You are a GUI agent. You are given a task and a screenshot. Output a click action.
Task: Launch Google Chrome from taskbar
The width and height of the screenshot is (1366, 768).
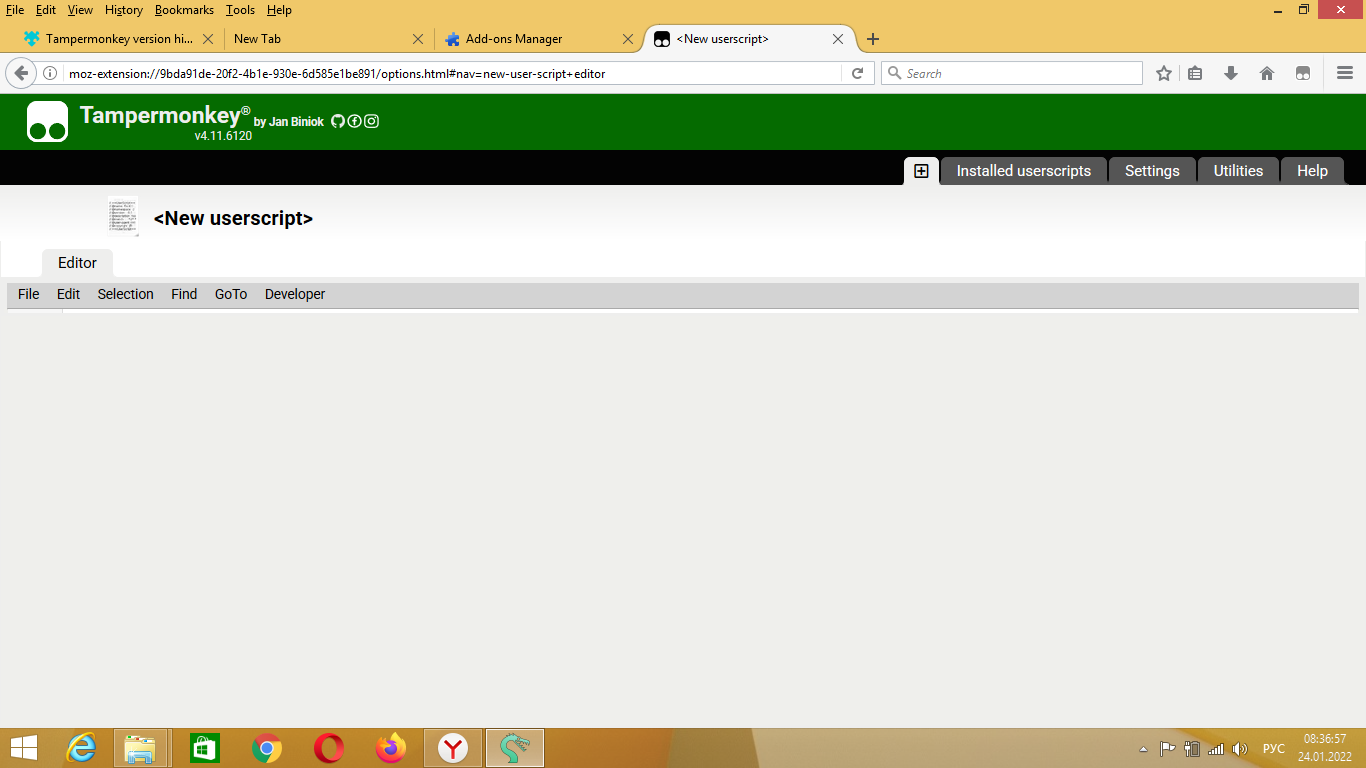pyautogui.click(x=266, y=748)
